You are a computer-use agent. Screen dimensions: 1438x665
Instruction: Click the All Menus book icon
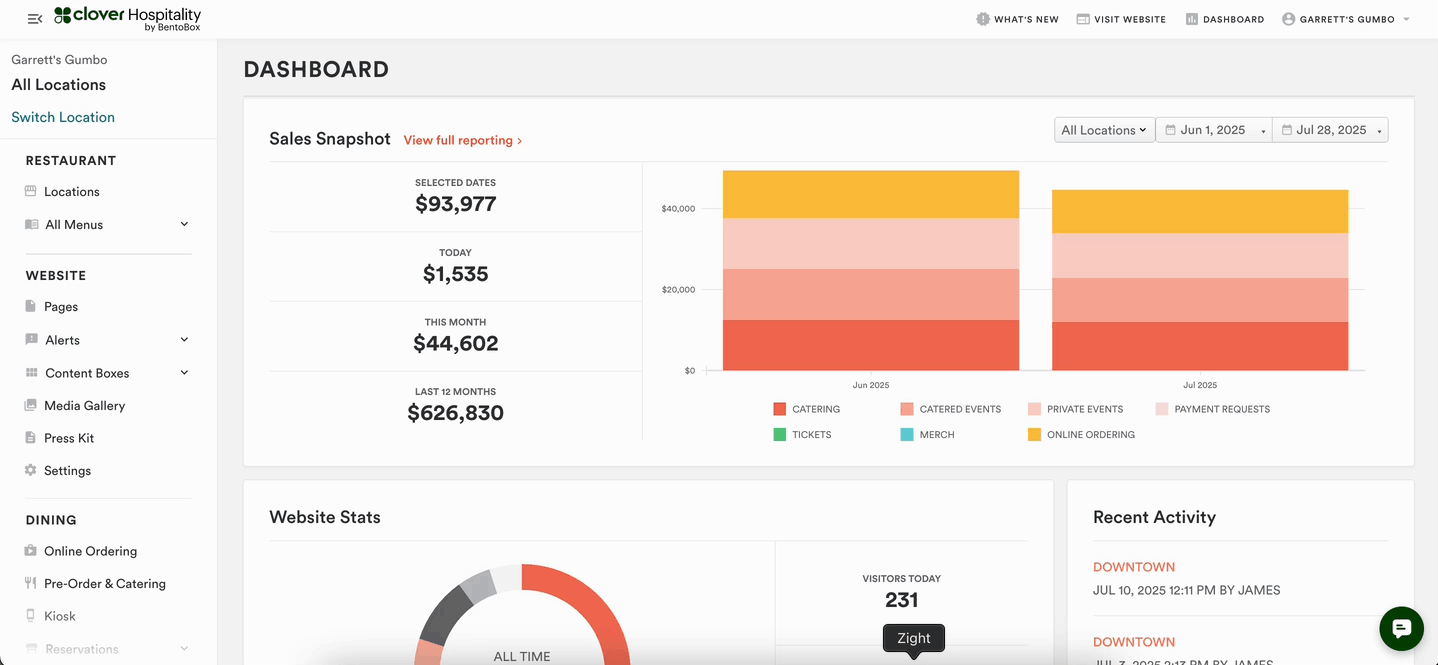[x=32, y=225]
